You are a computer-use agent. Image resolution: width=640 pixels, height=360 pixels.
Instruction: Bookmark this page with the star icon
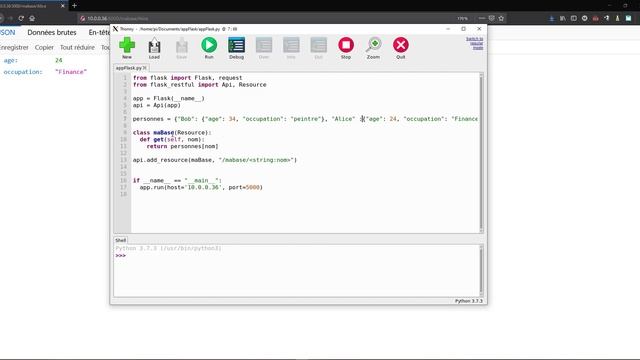tap(501, 18)
